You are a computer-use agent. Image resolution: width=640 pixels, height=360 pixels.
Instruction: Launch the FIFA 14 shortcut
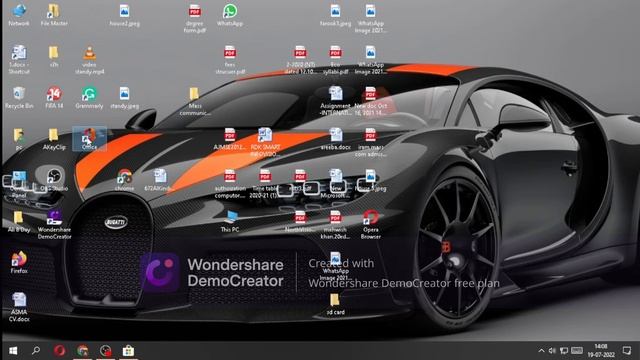[x=54, y=98]
